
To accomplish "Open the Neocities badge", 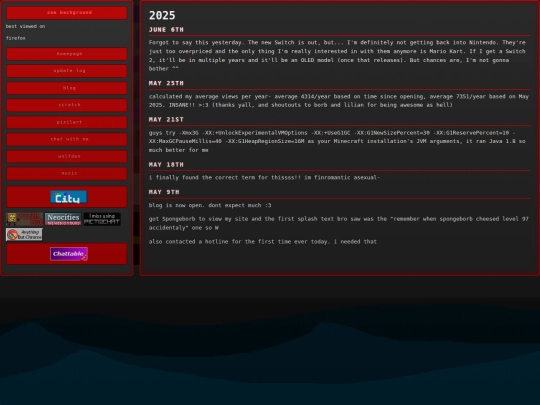I will tap(63, 219).
